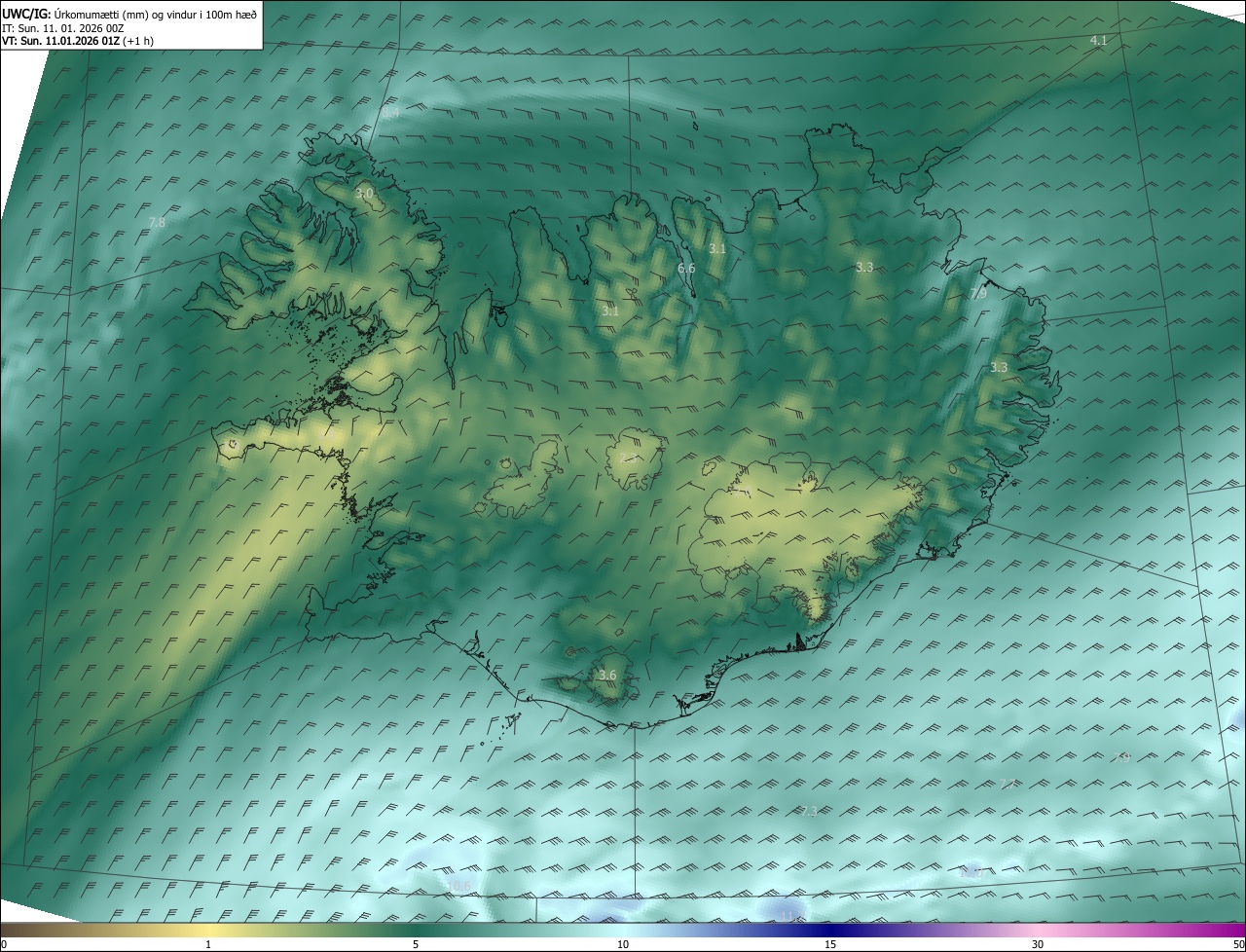Click the 7.3 value label on the map
This screenshot has width=1246, height=952.
pos(808,811)
